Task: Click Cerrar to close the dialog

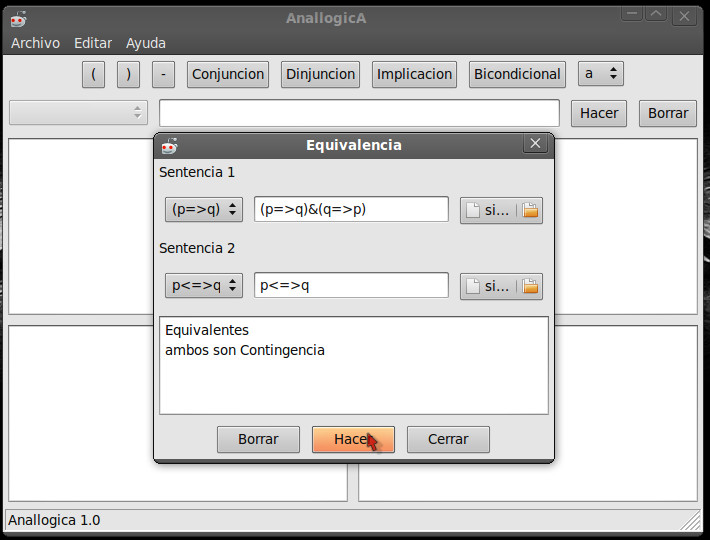Action: click(x=448, y=439)
